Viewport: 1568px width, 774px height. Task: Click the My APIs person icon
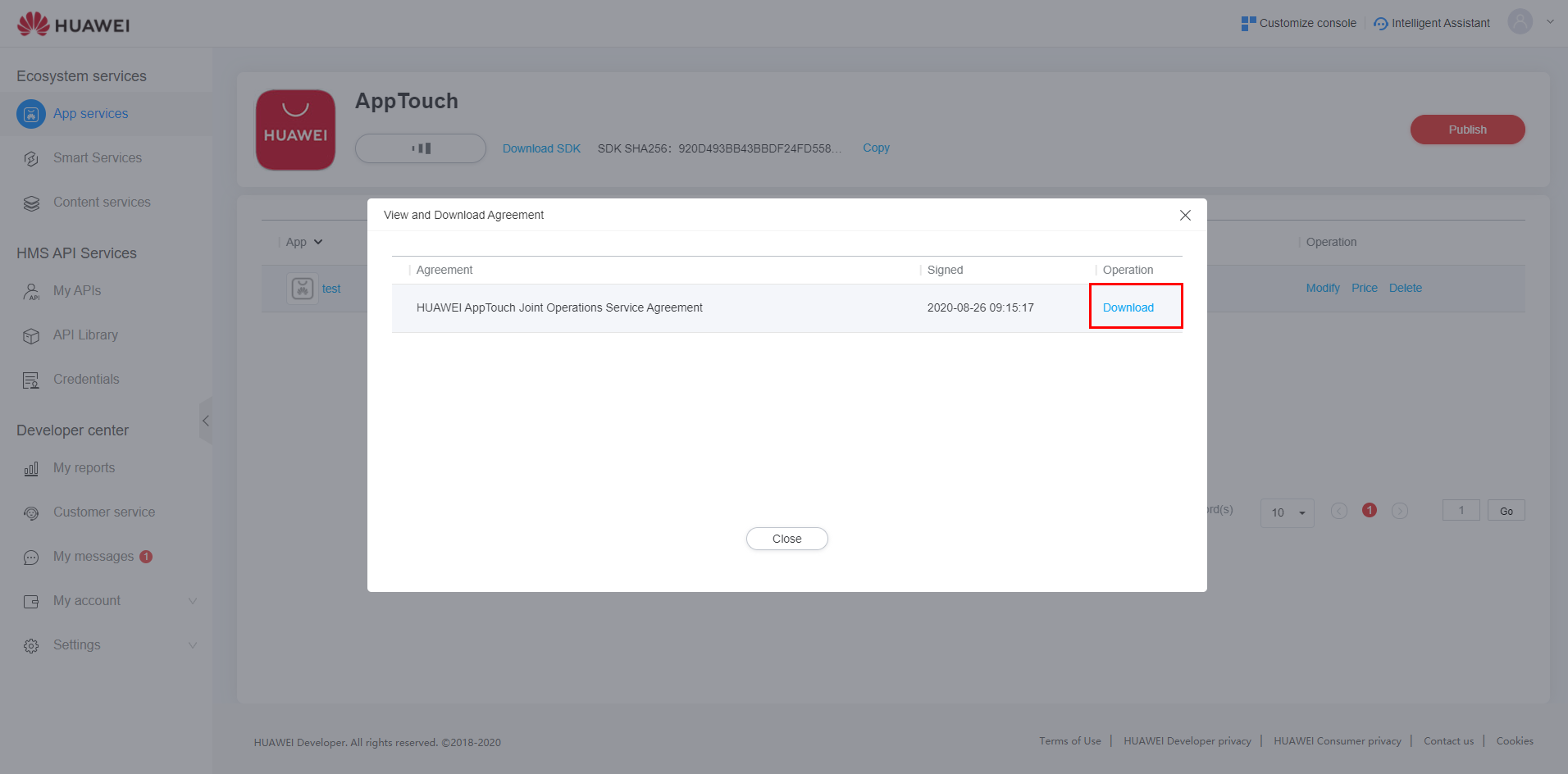point(31,291)
